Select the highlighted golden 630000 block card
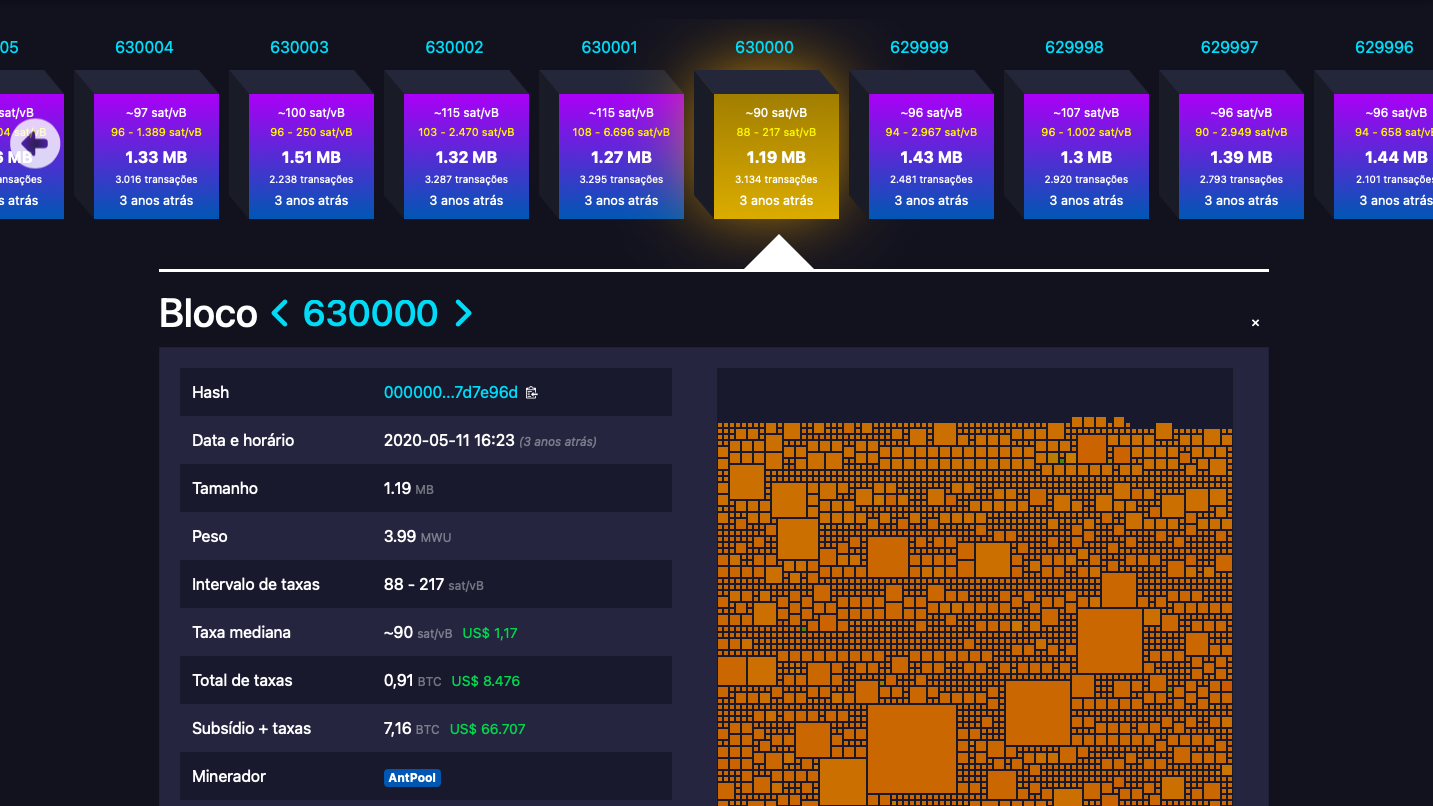1433x806 pixels. [776, 155]
